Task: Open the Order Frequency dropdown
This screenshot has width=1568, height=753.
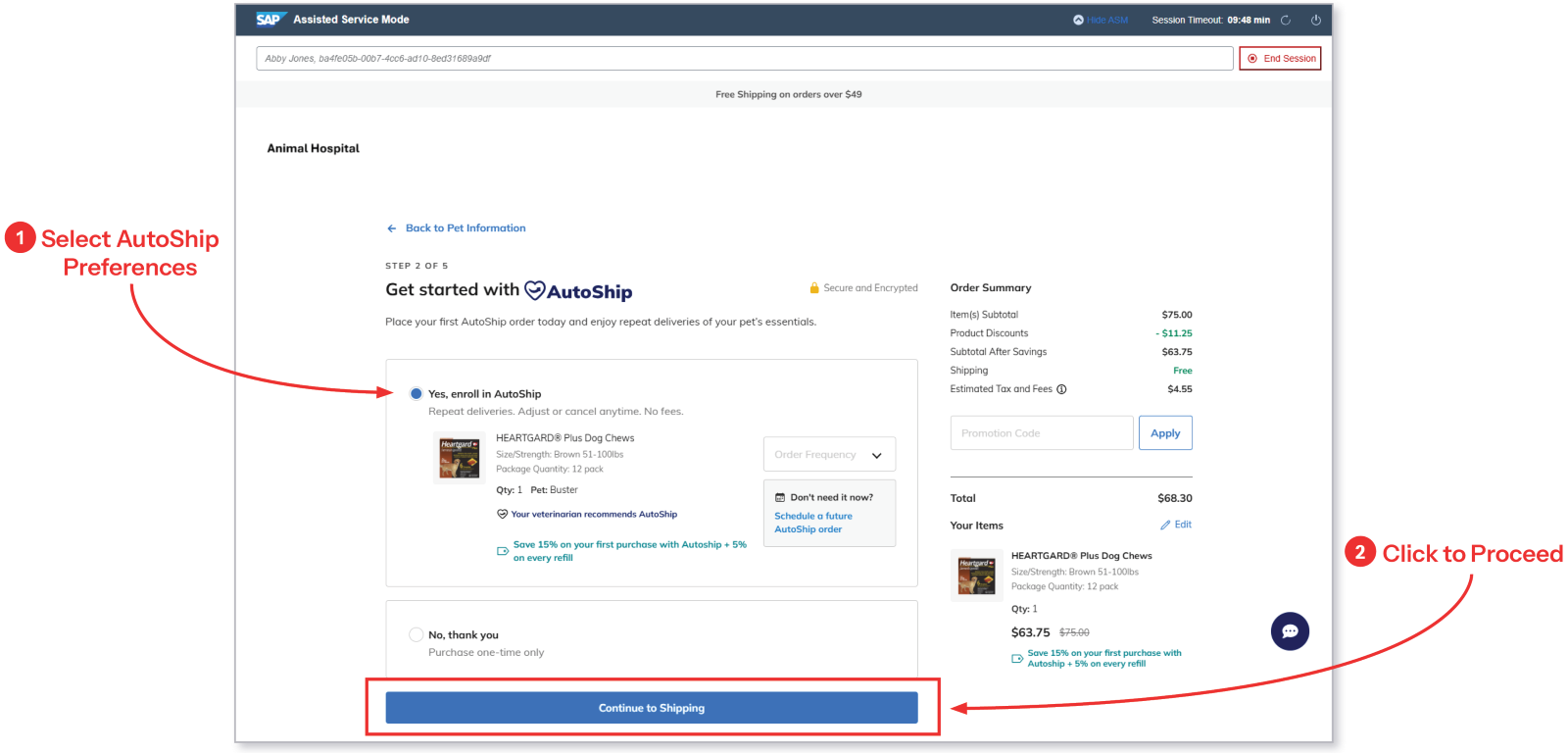Action: (829, 454)
